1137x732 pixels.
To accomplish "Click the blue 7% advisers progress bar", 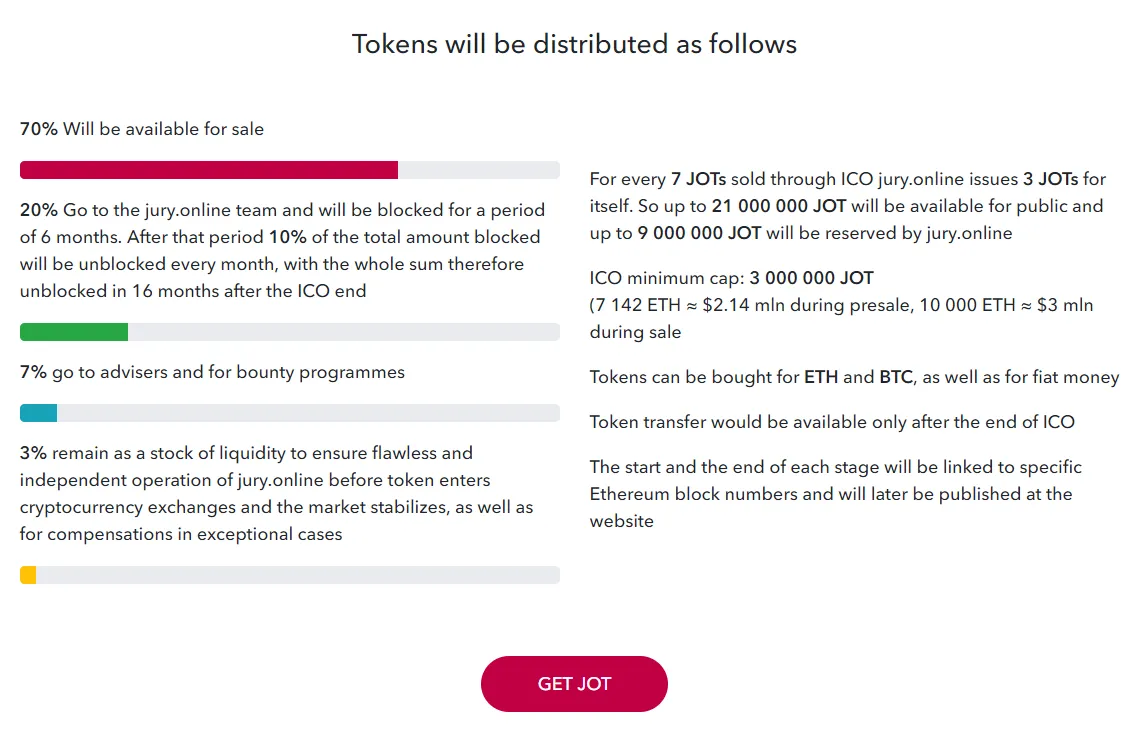I will click(38, 413).
